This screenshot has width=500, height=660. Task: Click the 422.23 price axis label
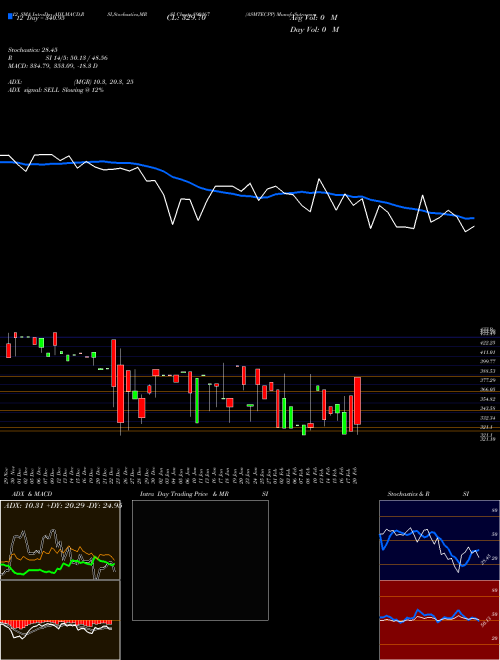tap(488, 343)
